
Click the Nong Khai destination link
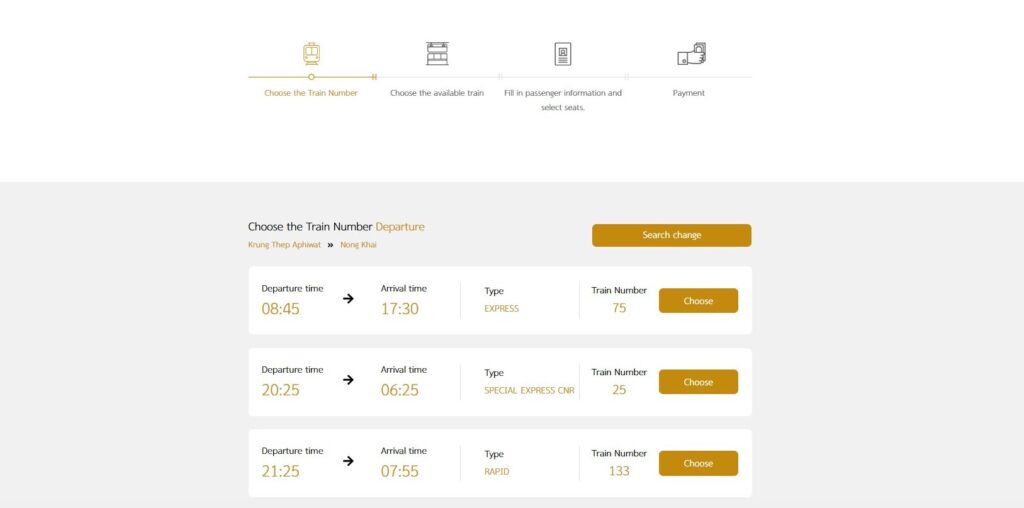tap(358, 245)
